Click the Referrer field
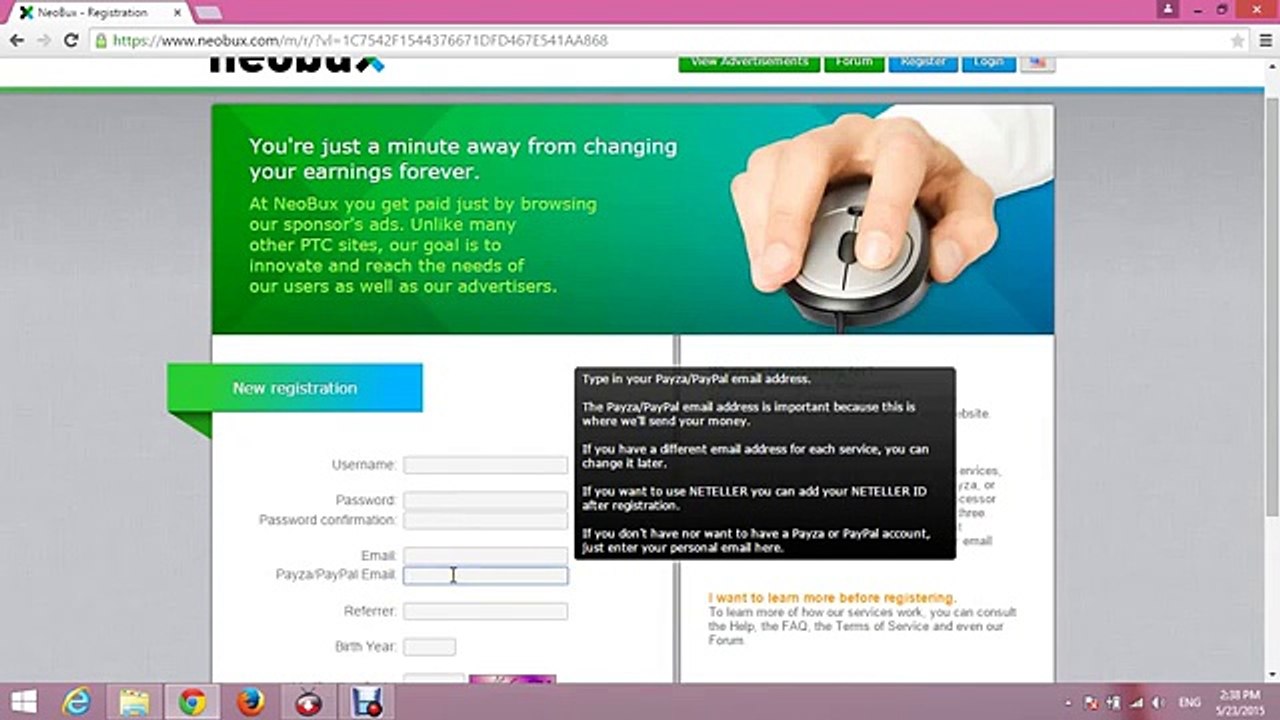This screenshot has height=720, width=1280. pyautogui.click(x=485, y=611)
